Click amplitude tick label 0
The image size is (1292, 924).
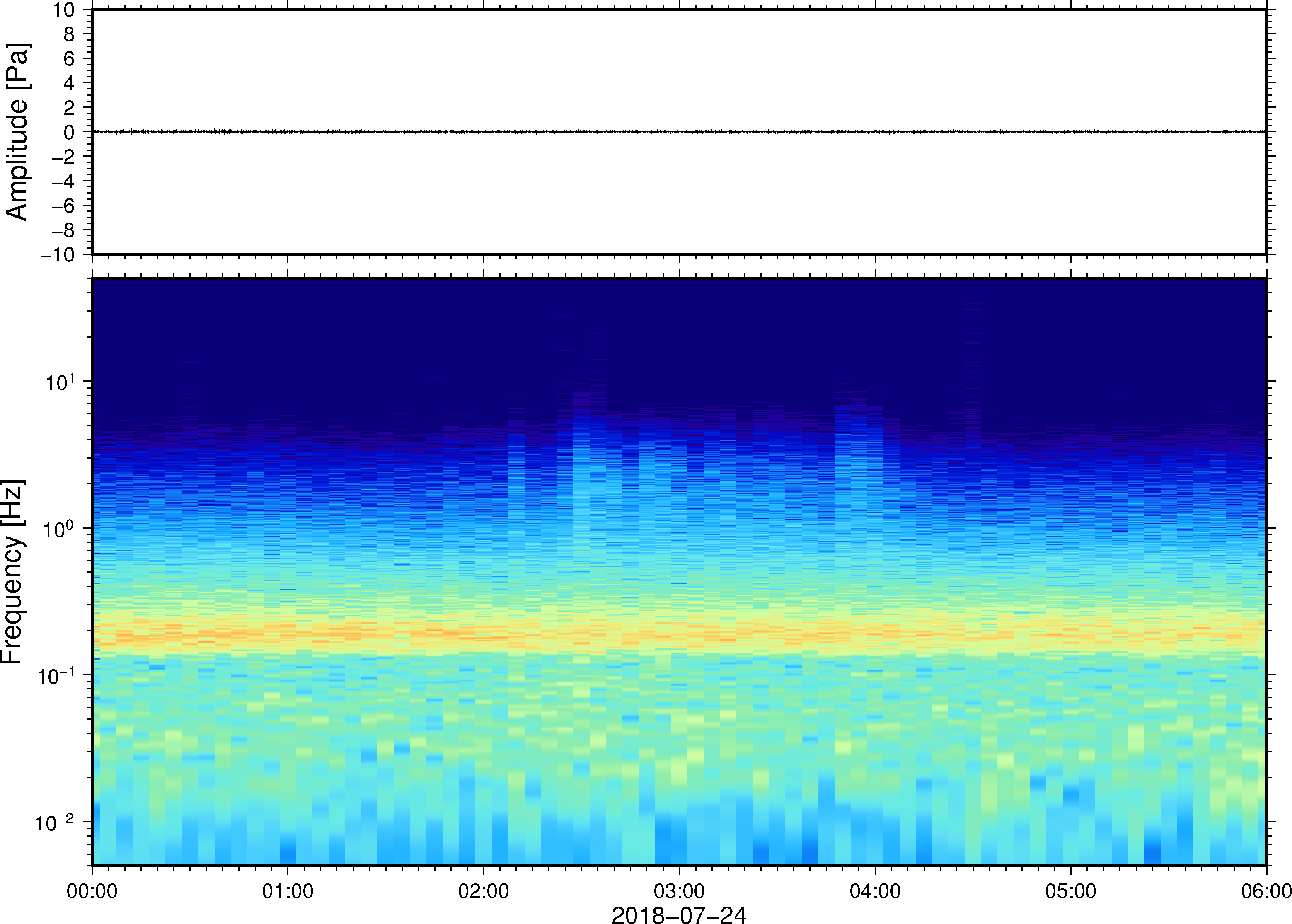point(70,133)
